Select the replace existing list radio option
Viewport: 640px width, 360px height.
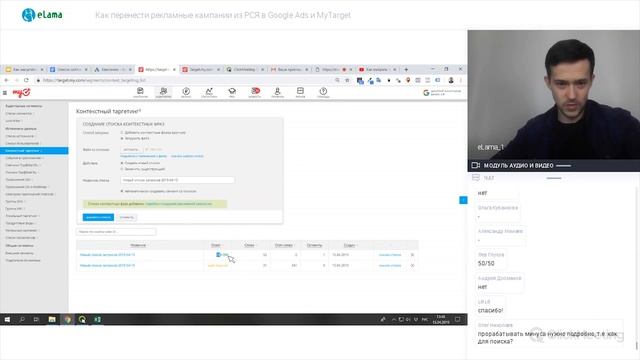click(x=122, y=169)
